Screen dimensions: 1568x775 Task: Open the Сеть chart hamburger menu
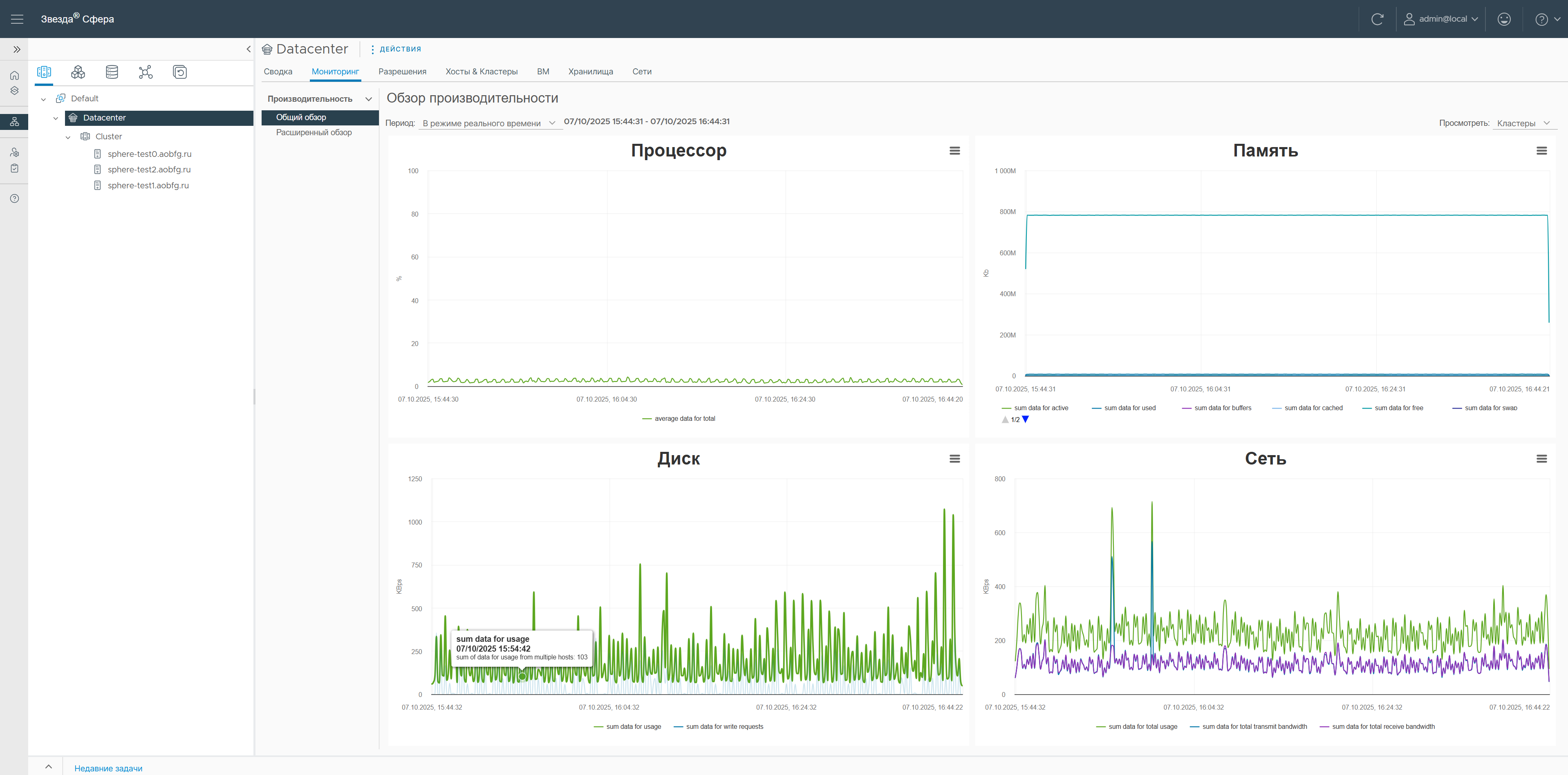[x=1541, y=459]
